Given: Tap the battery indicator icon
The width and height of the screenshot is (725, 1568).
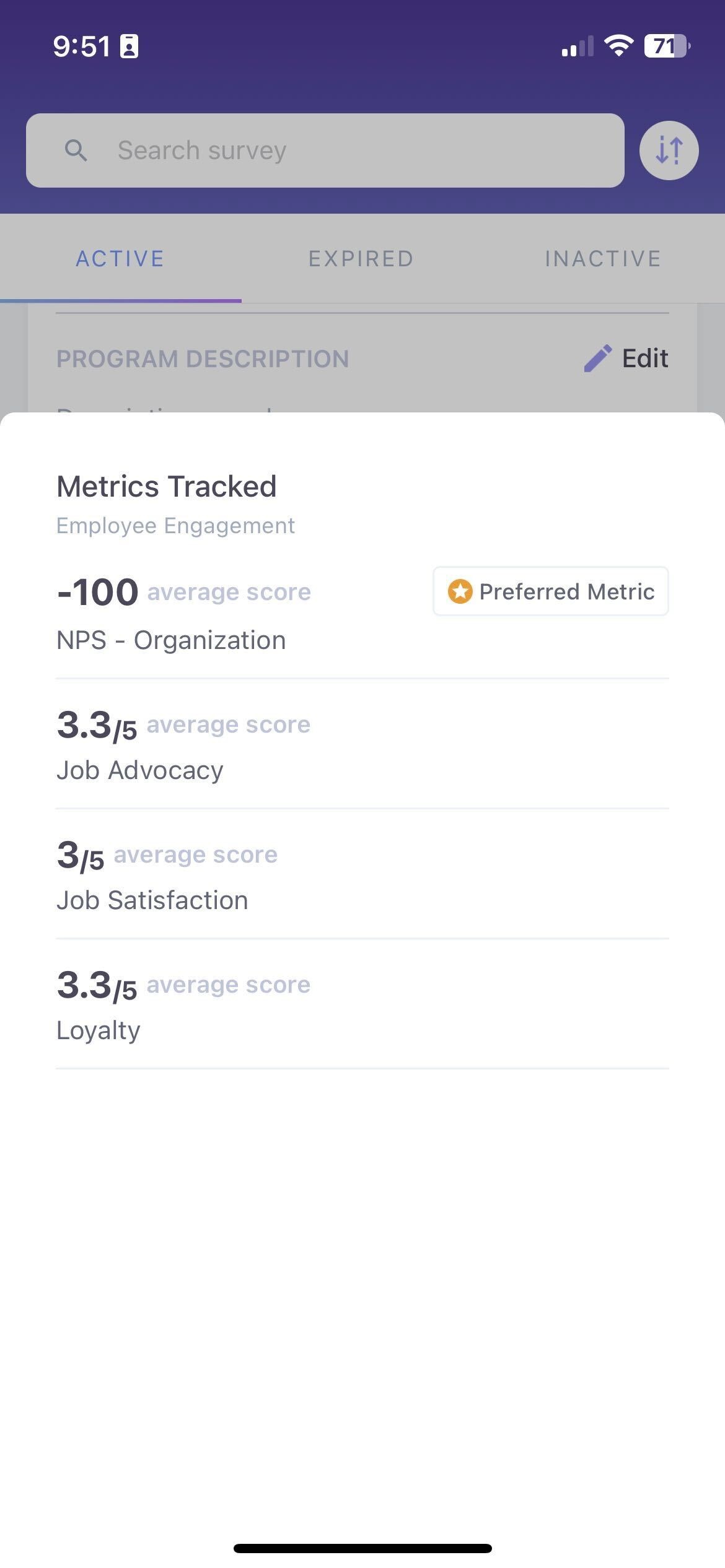Looking at the screenshot, I should point(667,46).
